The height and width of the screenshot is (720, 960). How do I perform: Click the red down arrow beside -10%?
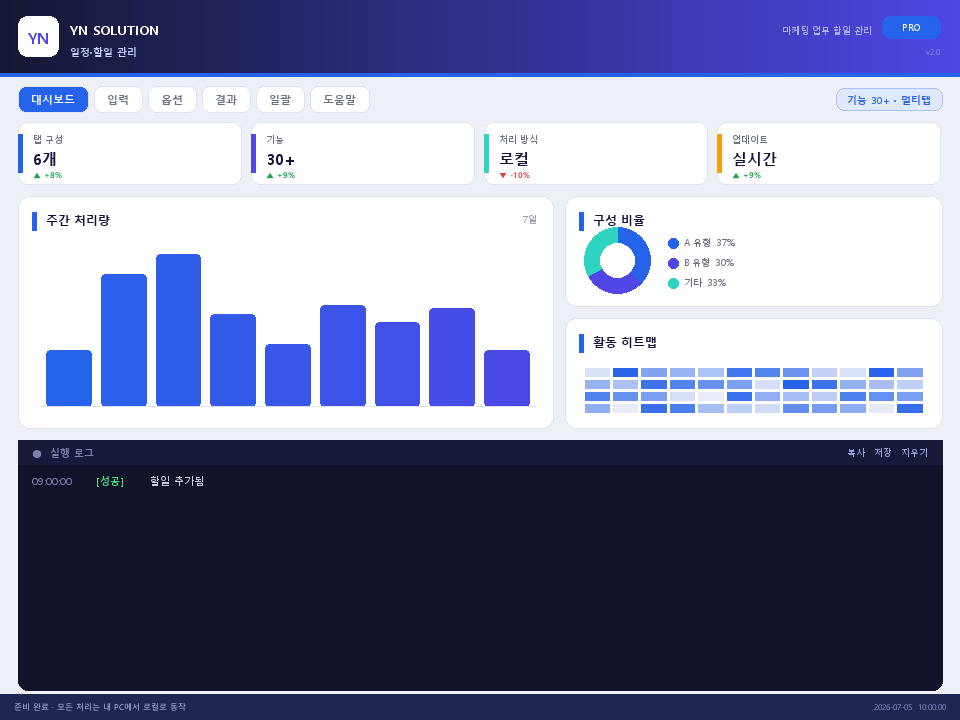503,176
